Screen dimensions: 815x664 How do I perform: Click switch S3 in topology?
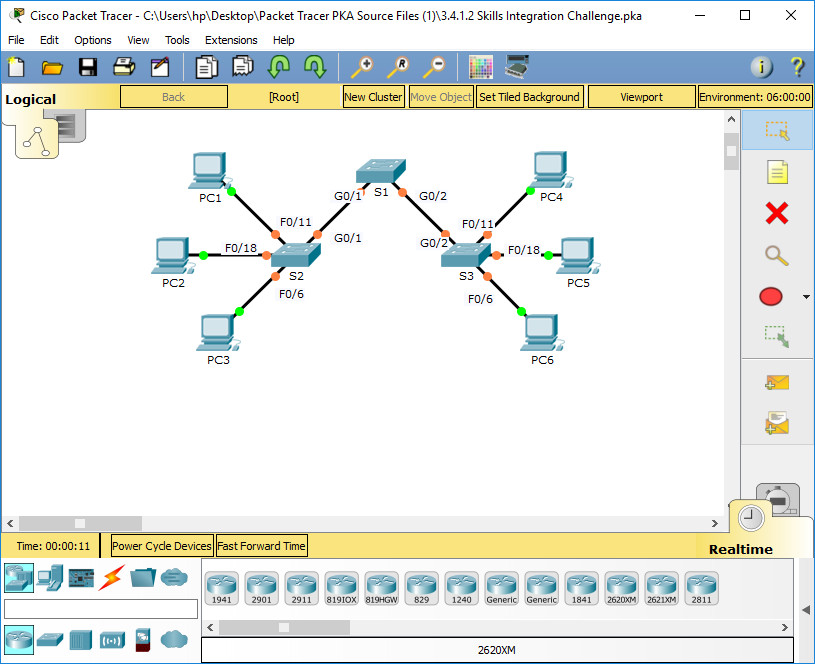click(x=466, y=255)
